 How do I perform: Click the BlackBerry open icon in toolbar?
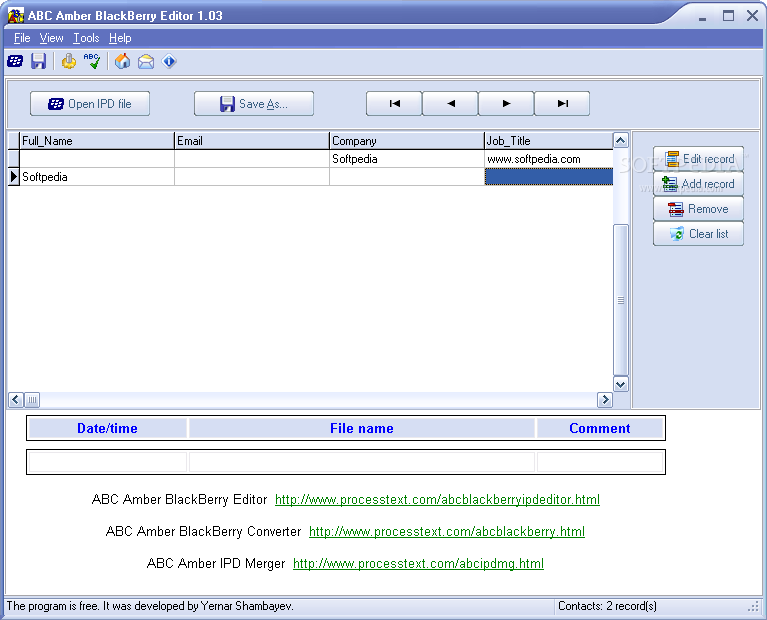[15, 62]
